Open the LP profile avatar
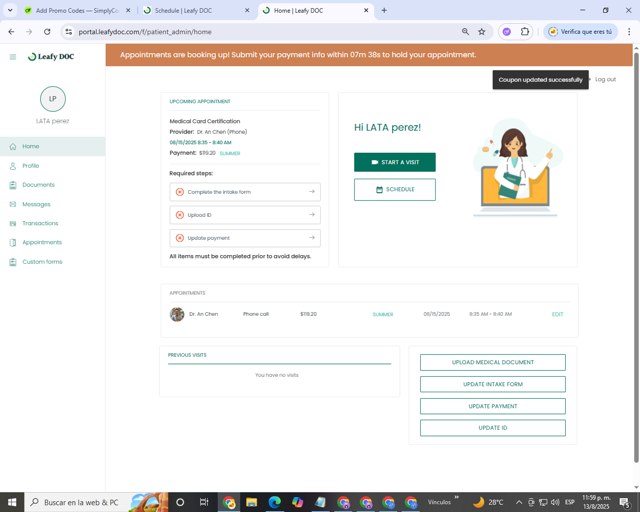Screen dimensions: 640x512 pos(53,99)
